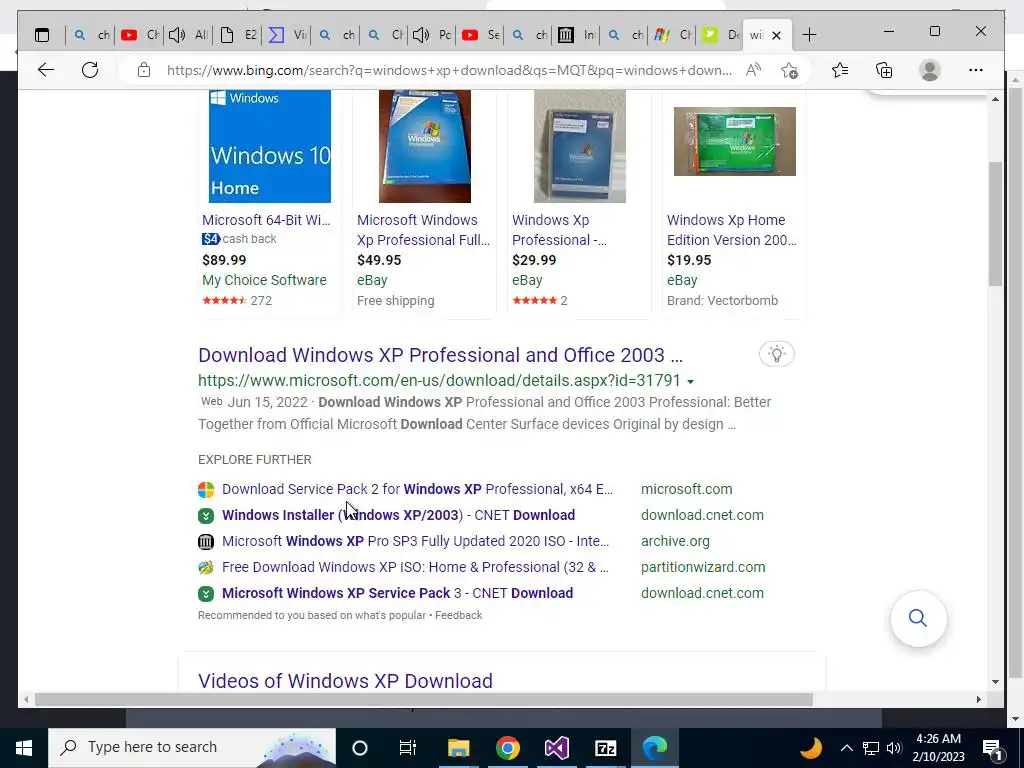
Task: Launch Visual Studio from taskbar
Action: [x=556, y=747]
